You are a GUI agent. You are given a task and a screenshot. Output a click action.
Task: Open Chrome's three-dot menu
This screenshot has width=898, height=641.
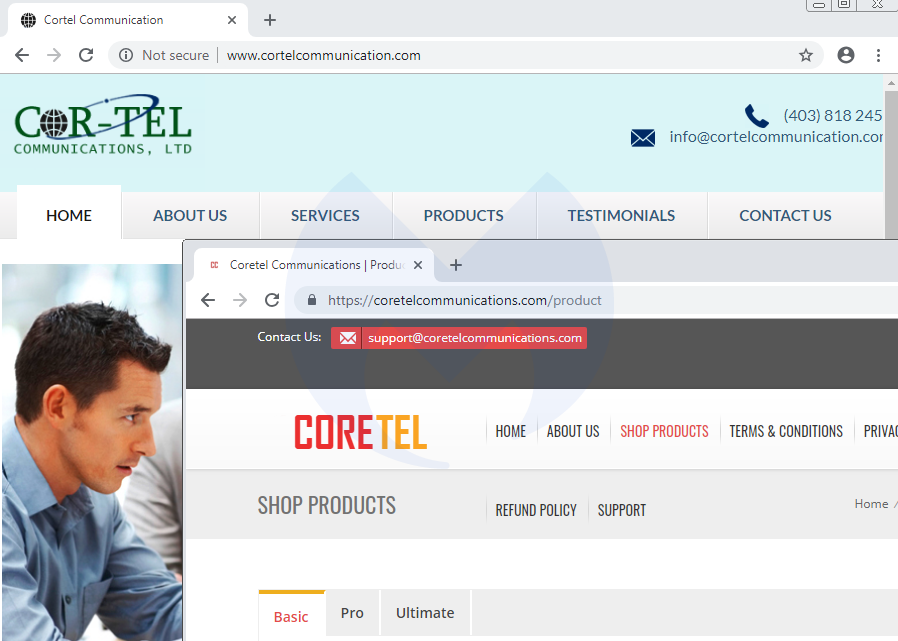point(878,55)
